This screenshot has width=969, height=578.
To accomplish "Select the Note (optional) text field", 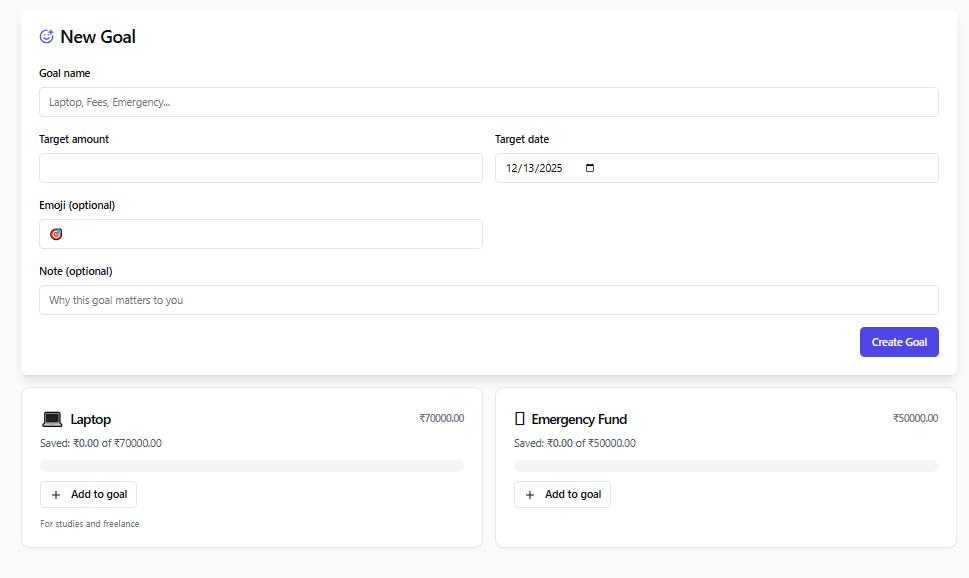I will point(488,300).
